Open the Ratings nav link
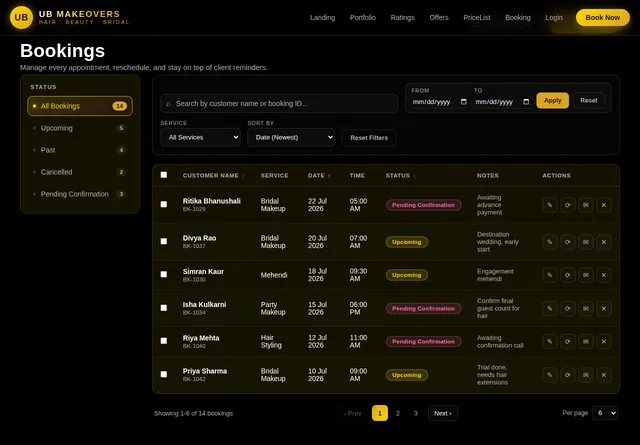This screenshot has height=445, width=640. [x=402, y=18]
